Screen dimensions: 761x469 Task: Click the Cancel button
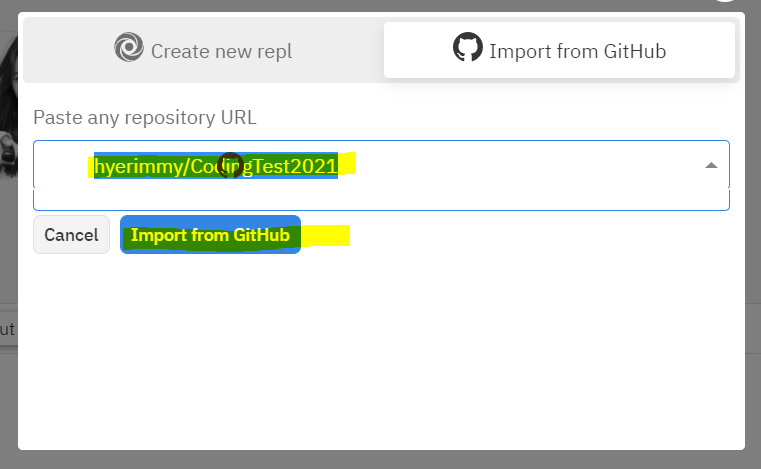click(x=71, y=234)
